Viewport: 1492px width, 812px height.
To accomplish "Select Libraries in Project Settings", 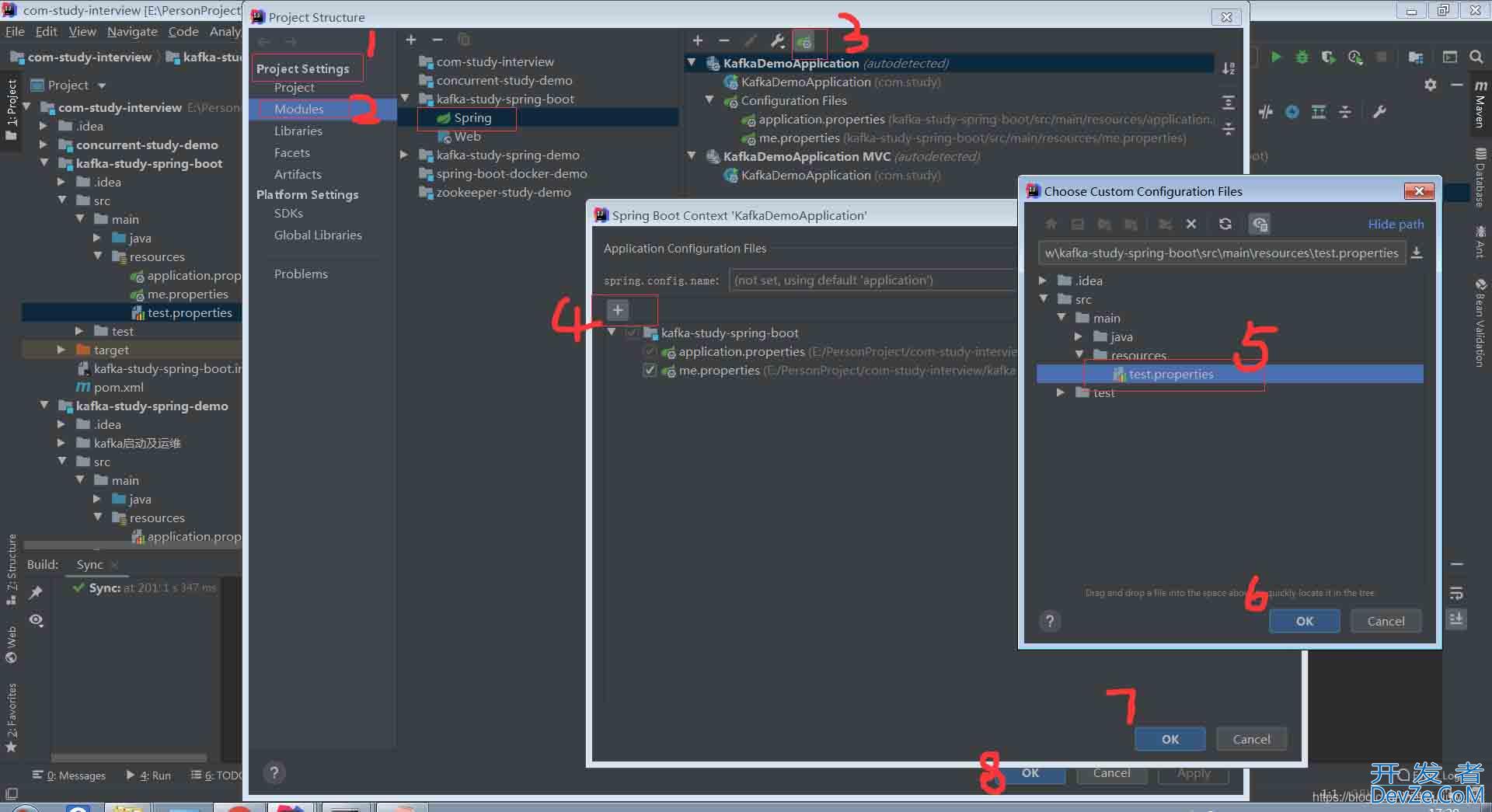I will (298, 131).
